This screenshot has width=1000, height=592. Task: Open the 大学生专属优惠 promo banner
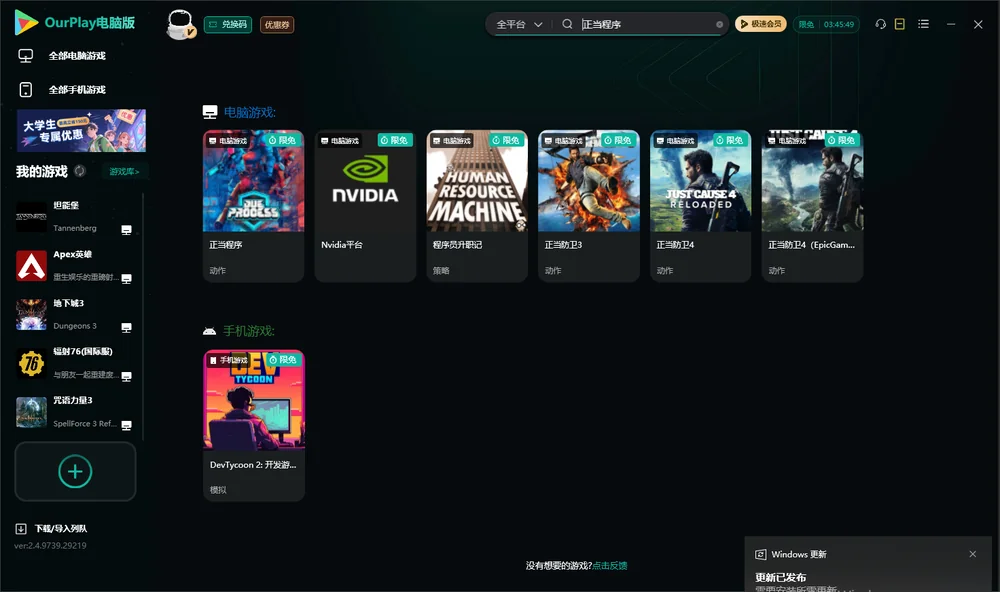click(x=81, y=131)
